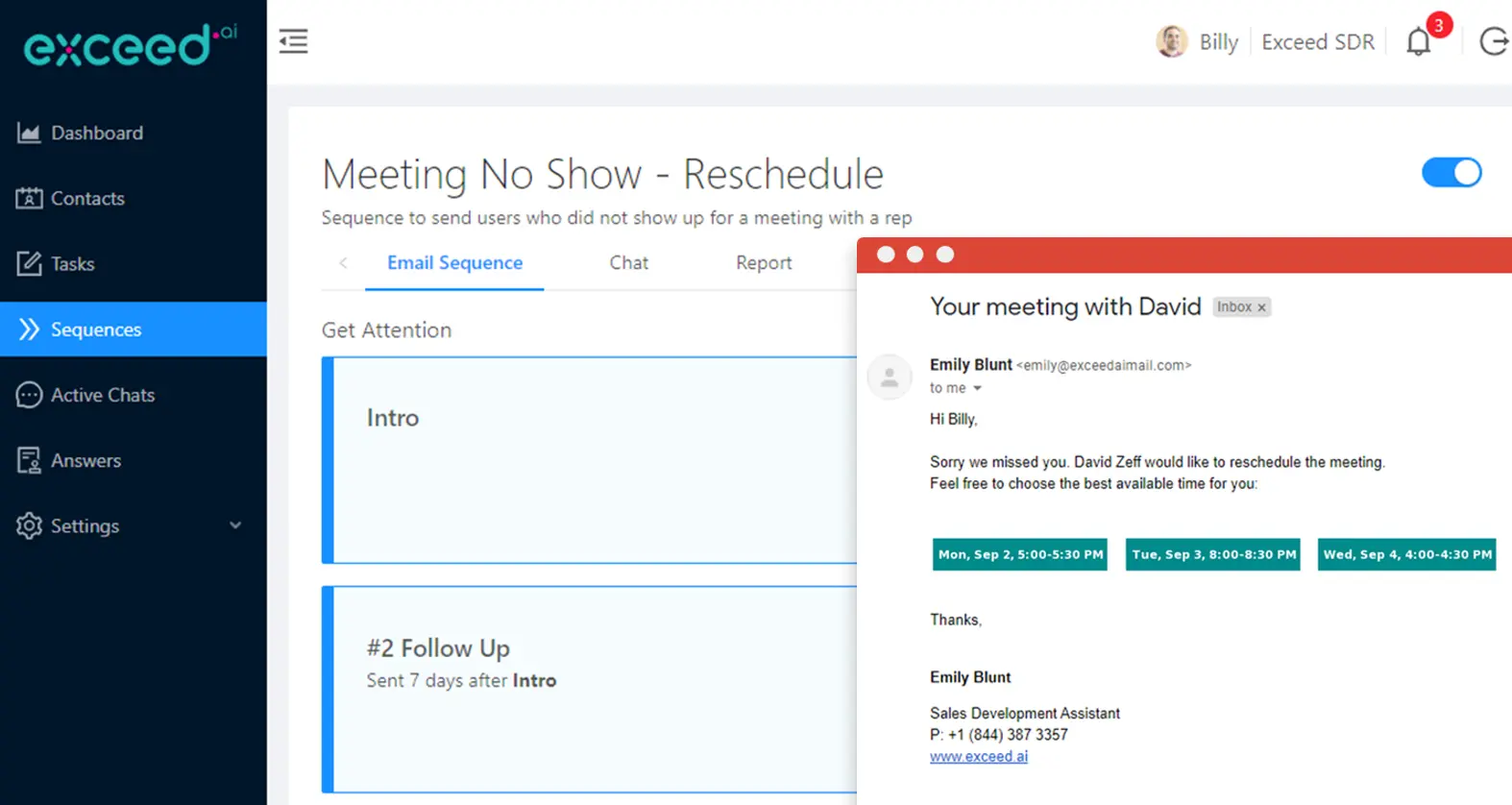Click the emily@exceedaimail.com address
Screen dimensions: 1512x805
[x=1104, y=366]
